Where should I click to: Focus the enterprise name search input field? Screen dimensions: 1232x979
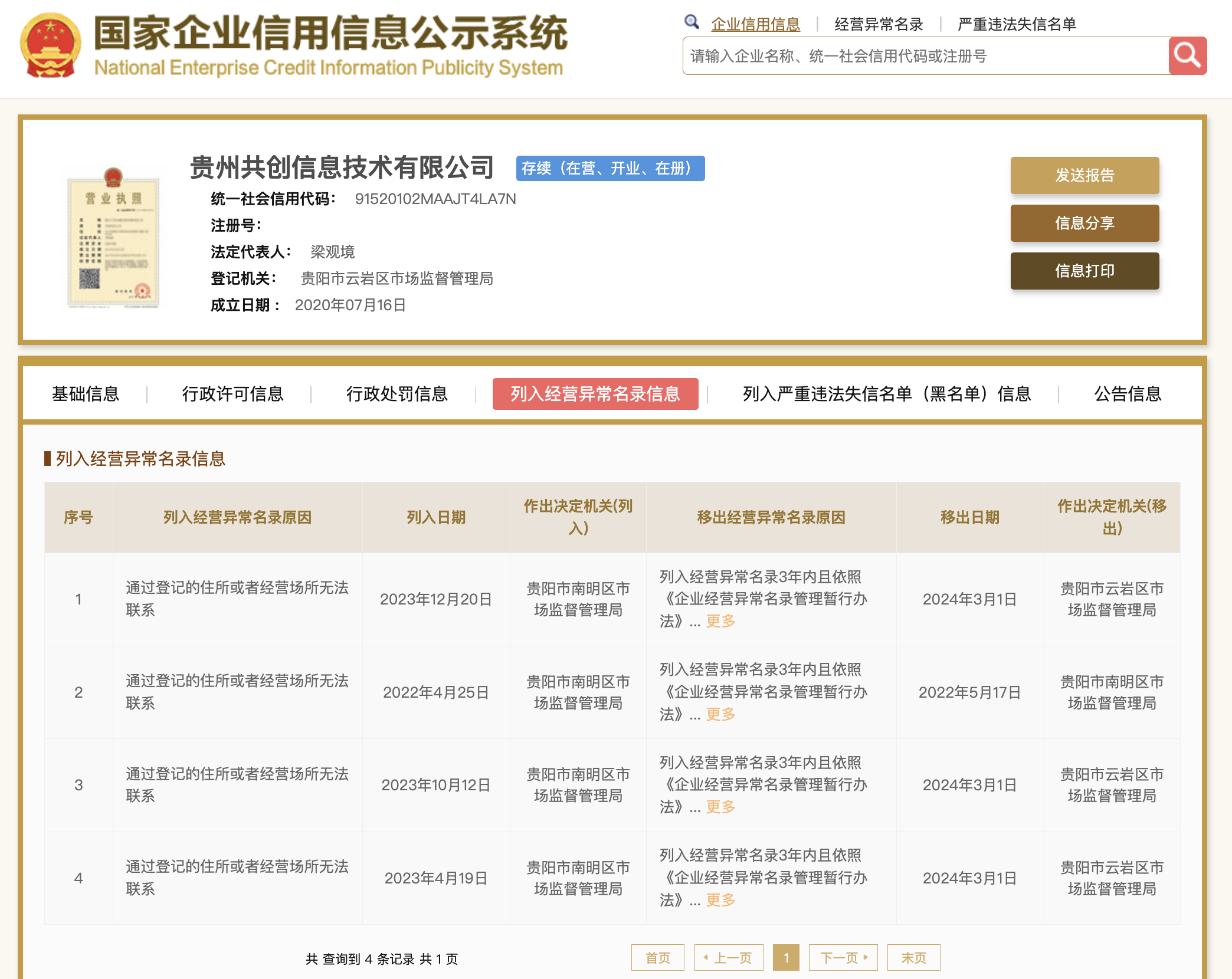pyautogui.click(x=926, y=56)
